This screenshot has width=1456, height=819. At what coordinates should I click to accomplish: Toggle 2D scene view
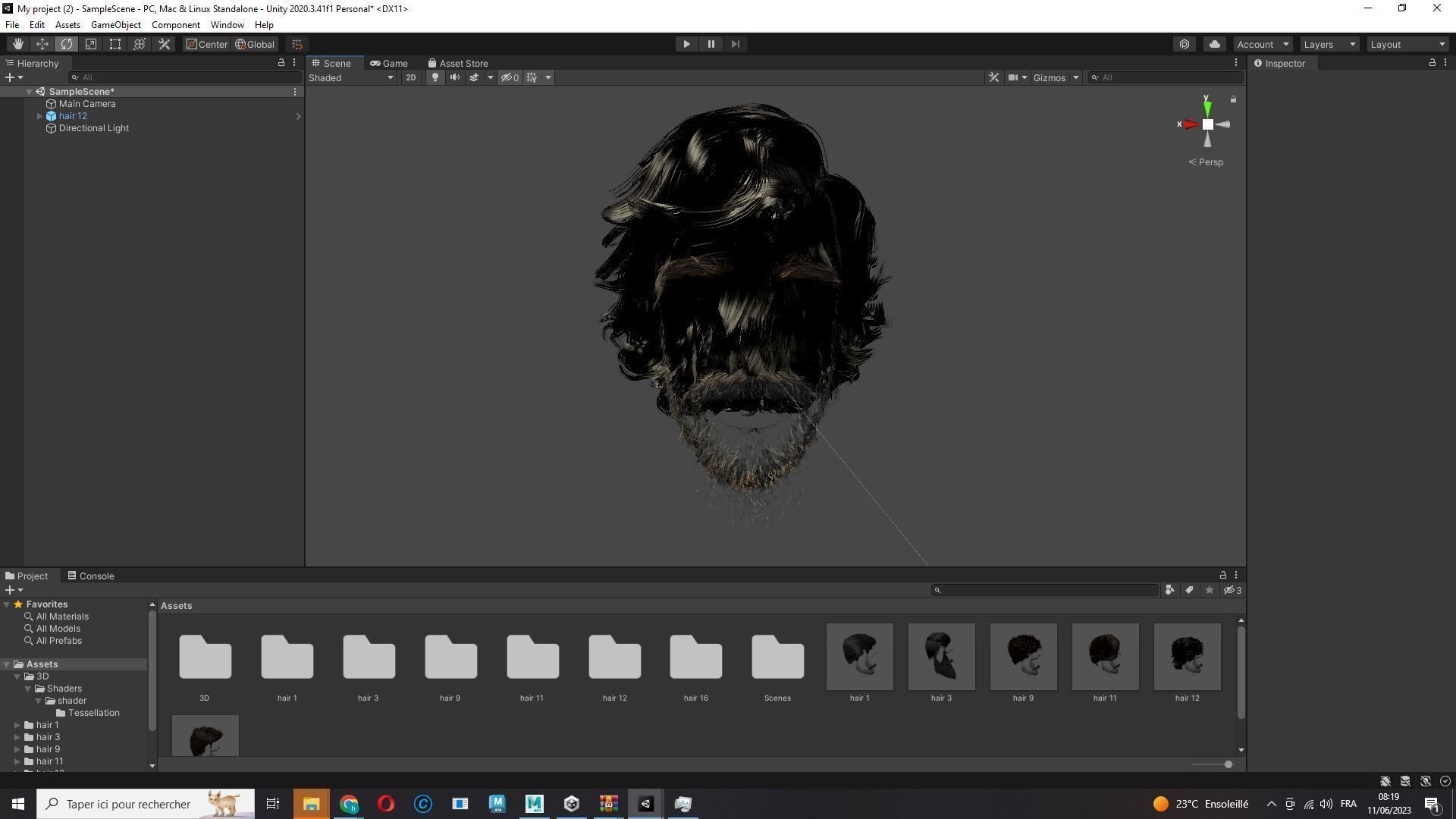point(410,77)
